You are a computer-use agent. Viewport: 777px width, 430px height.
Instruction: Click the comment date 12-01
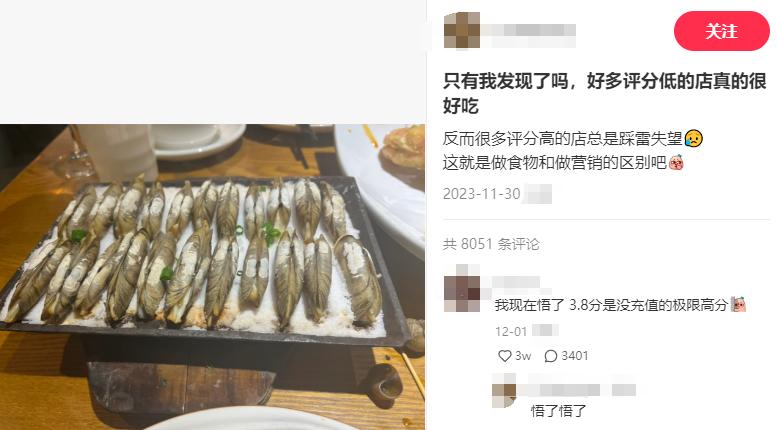click(511, 331)
